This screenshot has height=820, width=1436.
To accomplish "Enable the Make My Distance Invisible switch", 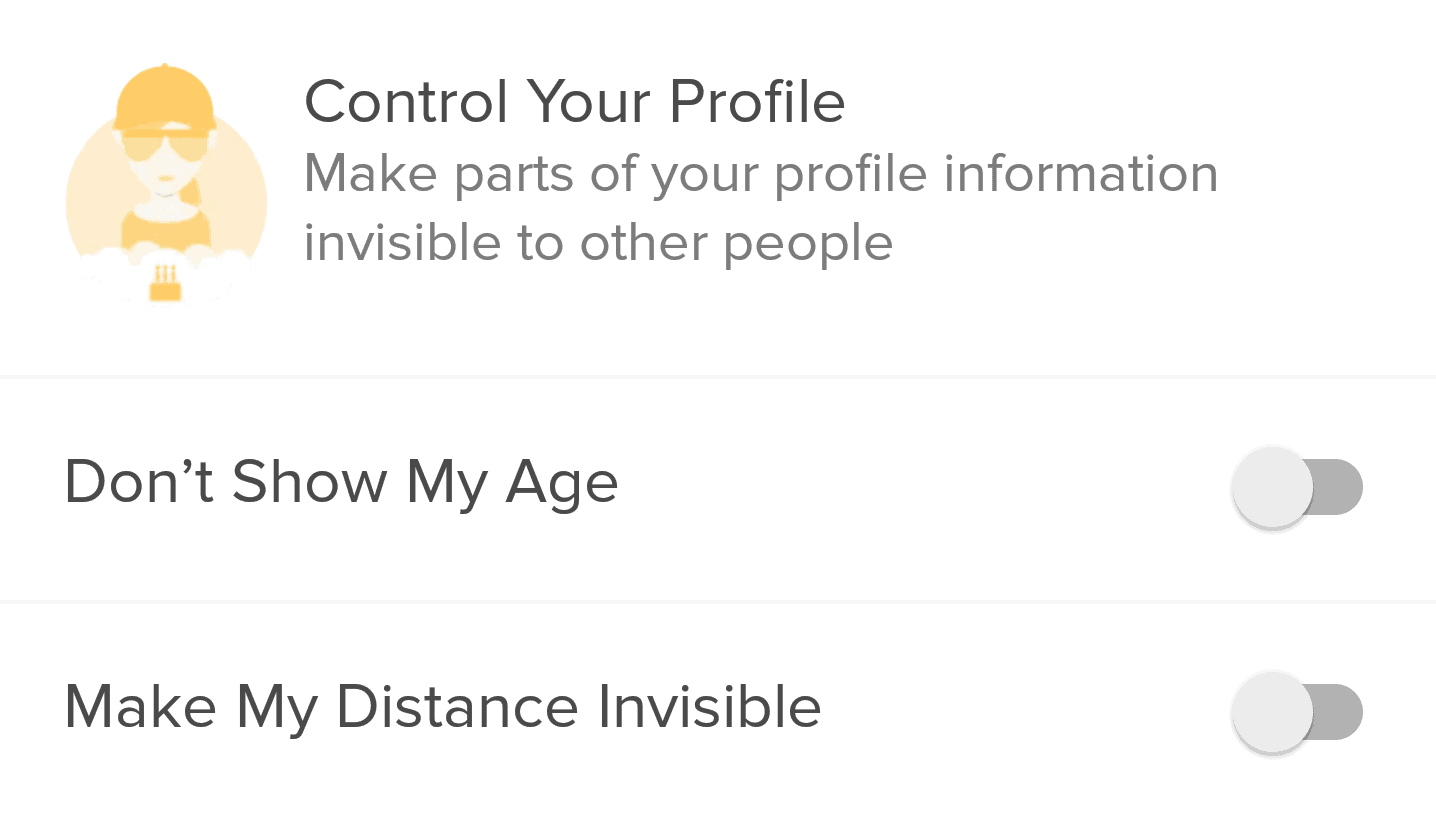I will click(x=1297, y=712).
